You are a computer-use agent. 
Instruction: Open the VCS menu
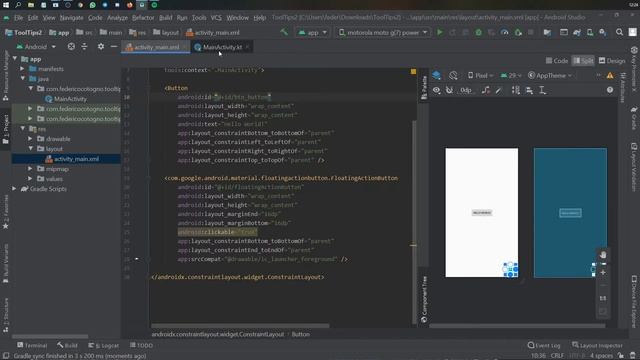216,18
